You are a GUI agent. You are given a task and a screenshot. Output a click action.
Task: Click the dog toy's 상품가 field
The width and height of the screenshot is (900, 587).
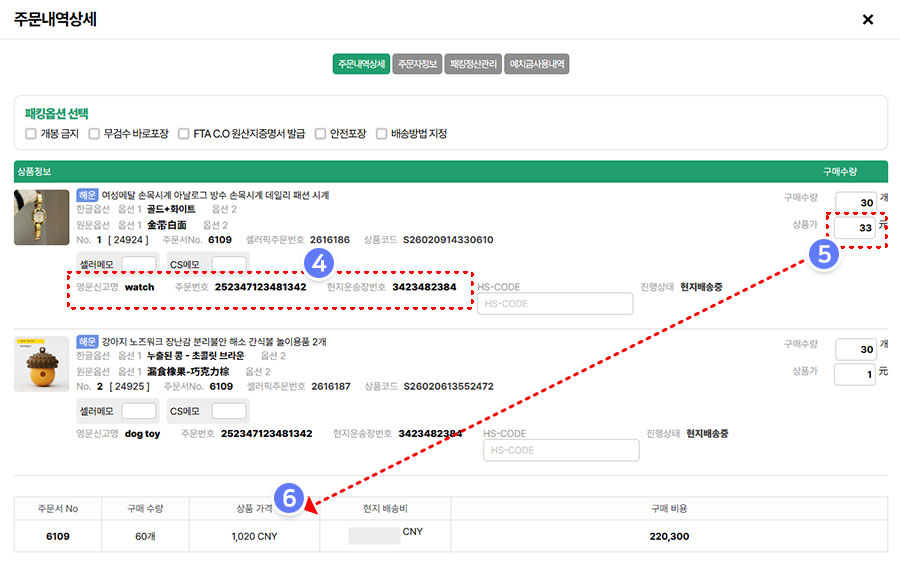(855, 373)
